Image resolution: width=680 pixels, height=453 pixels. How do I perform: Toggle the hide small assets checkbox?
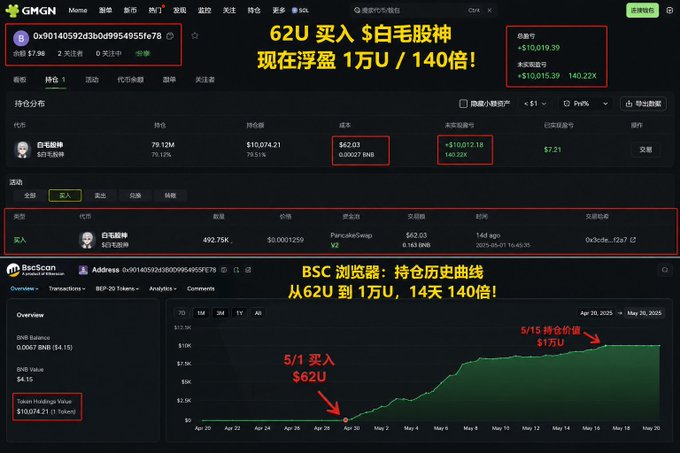463,104
